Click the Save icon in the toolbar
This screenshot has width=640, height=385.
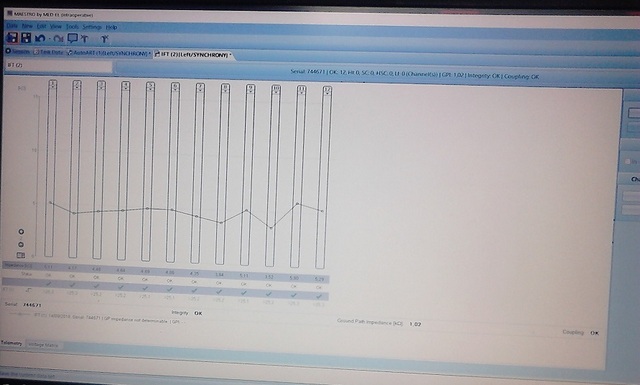pyautogui.click(x=12, y=38)
